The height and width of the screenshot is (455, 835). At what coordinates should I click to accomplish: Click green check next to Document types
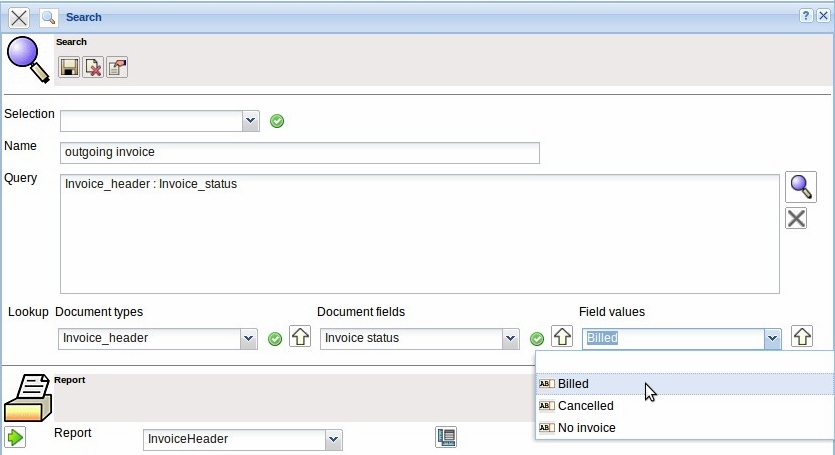275,339
